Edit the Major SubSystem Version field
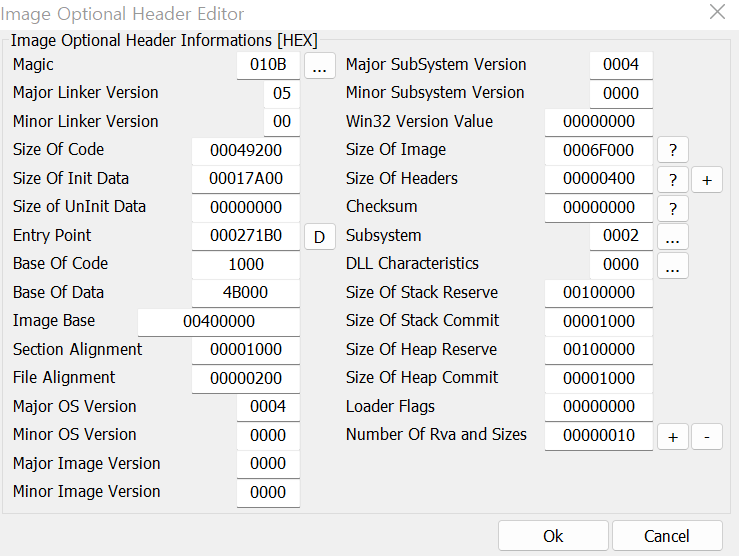The image size is (739, 556). pos(621,65)
